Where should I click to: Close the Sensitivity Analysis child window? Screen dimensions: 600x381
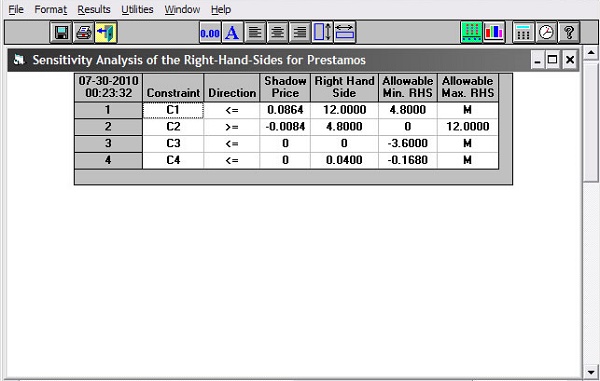point(570,60)
